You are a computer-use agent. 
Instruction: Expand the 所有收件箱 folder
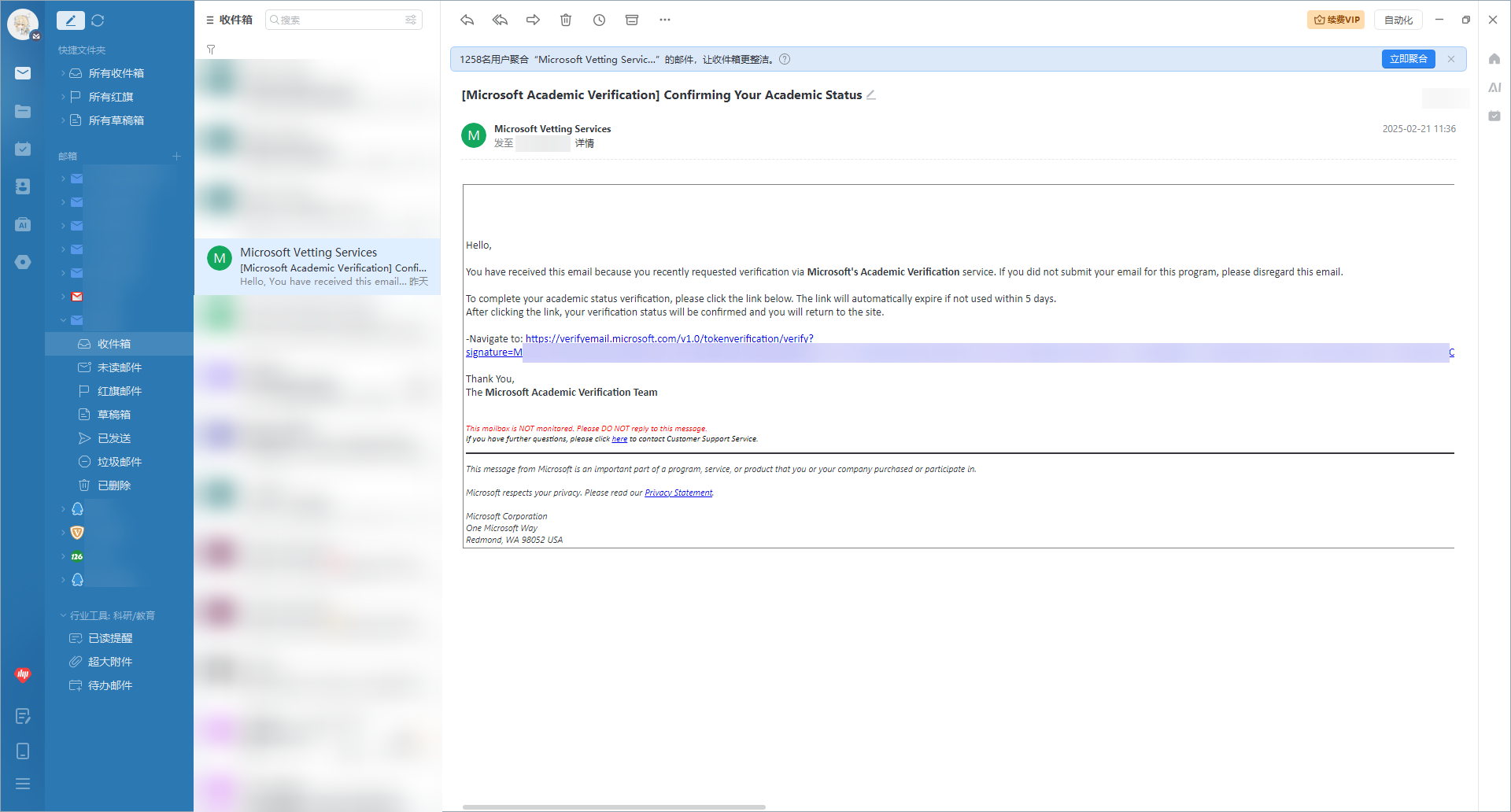click(63, 73)
